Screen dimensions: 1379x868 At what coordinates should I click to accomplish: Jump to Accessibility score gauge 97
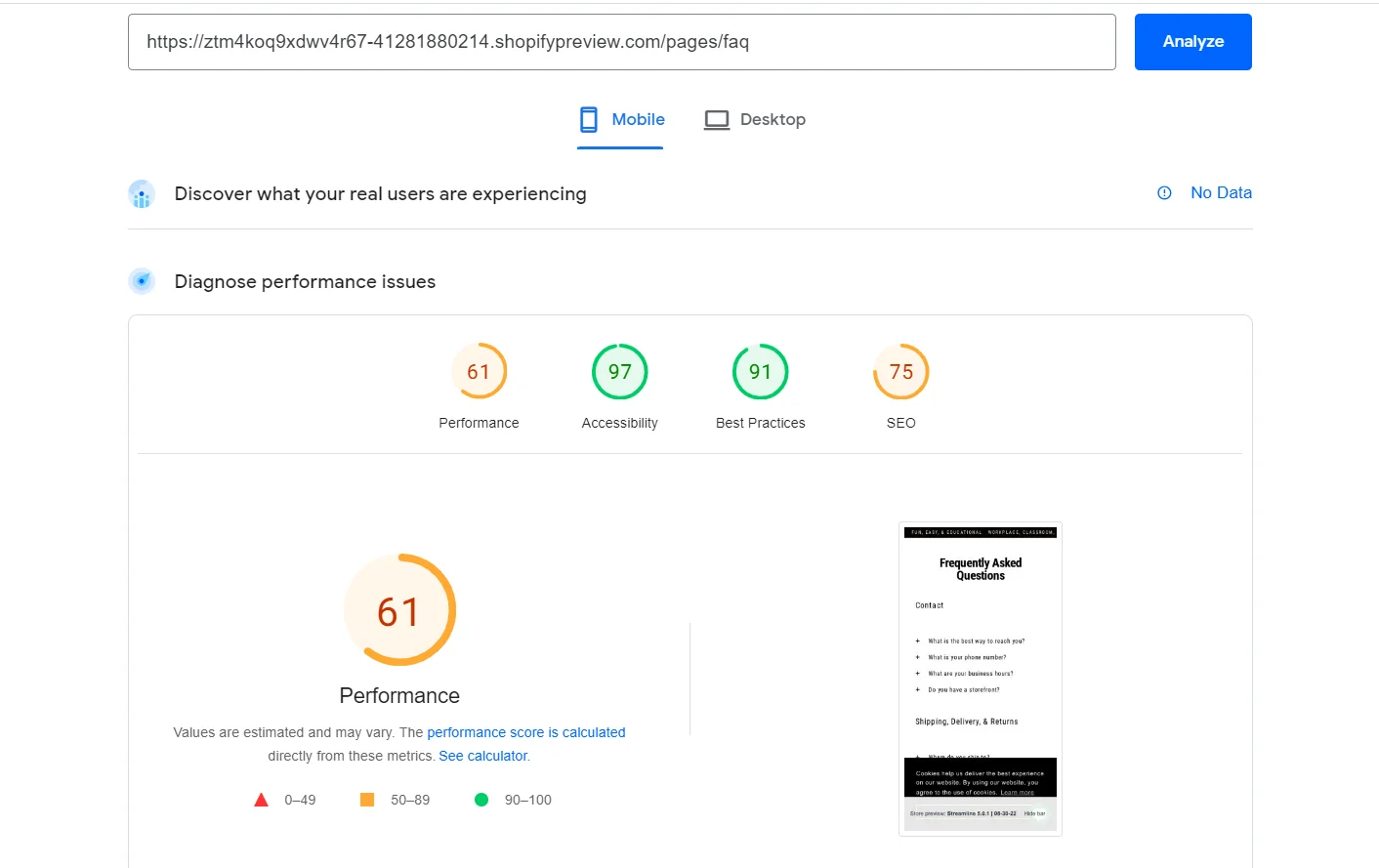tap(620, 372)
